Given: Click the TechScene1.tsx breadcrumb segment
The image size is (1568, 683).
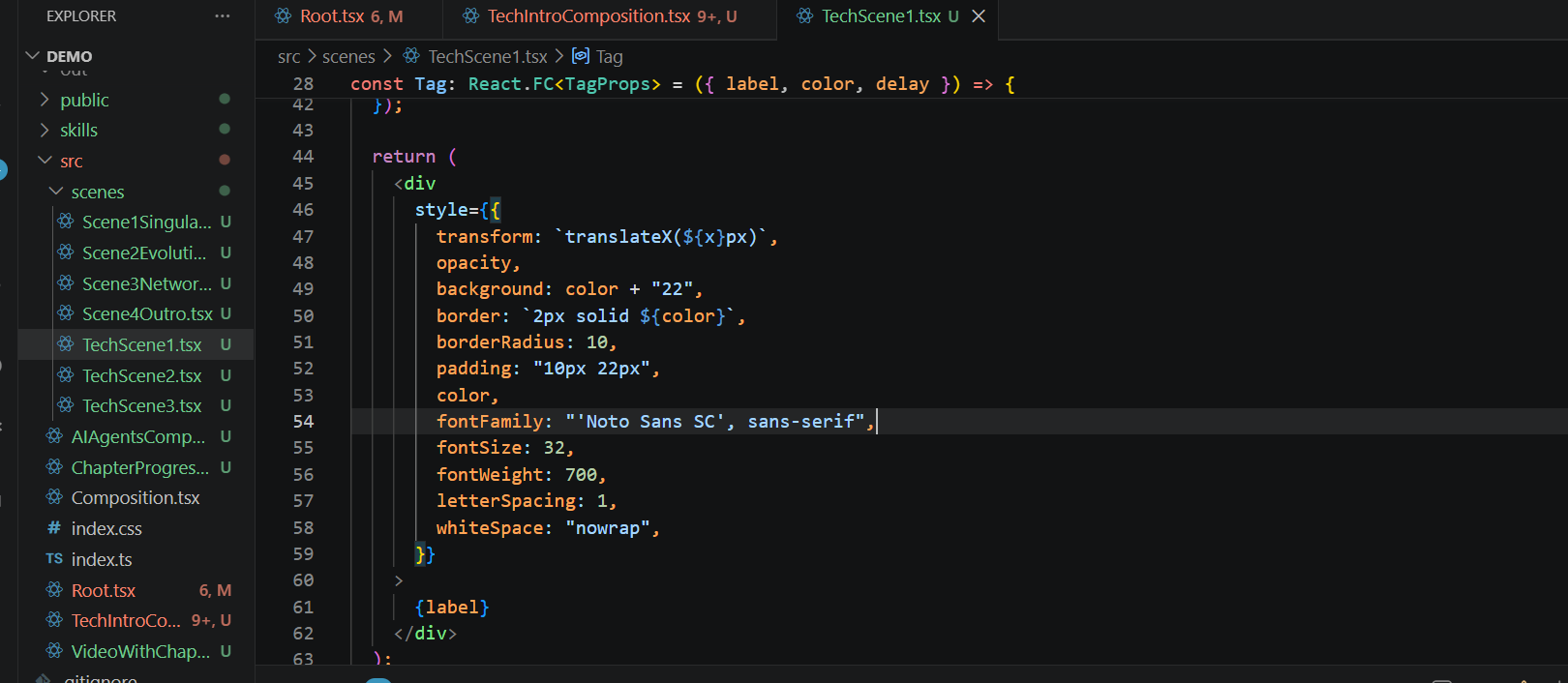Looking at the screenshot, I should point(488,57).
